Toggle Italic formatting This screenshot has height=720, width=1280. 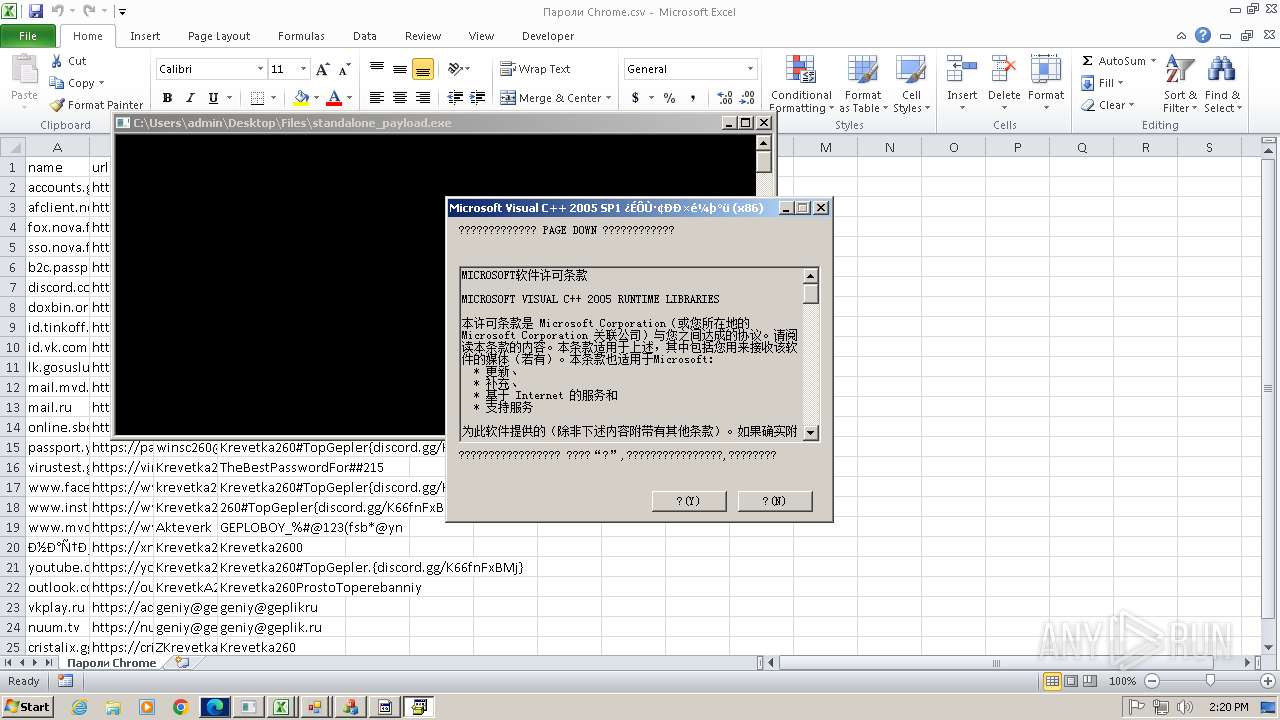pyautogui.click(x=190, y=98)
